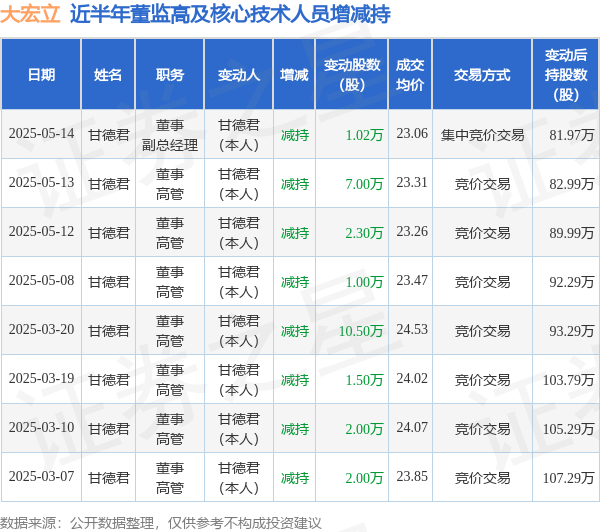This screenshot has width=600, height=532.
Task: Click the 变动人 column header
Action: (239, 75)
